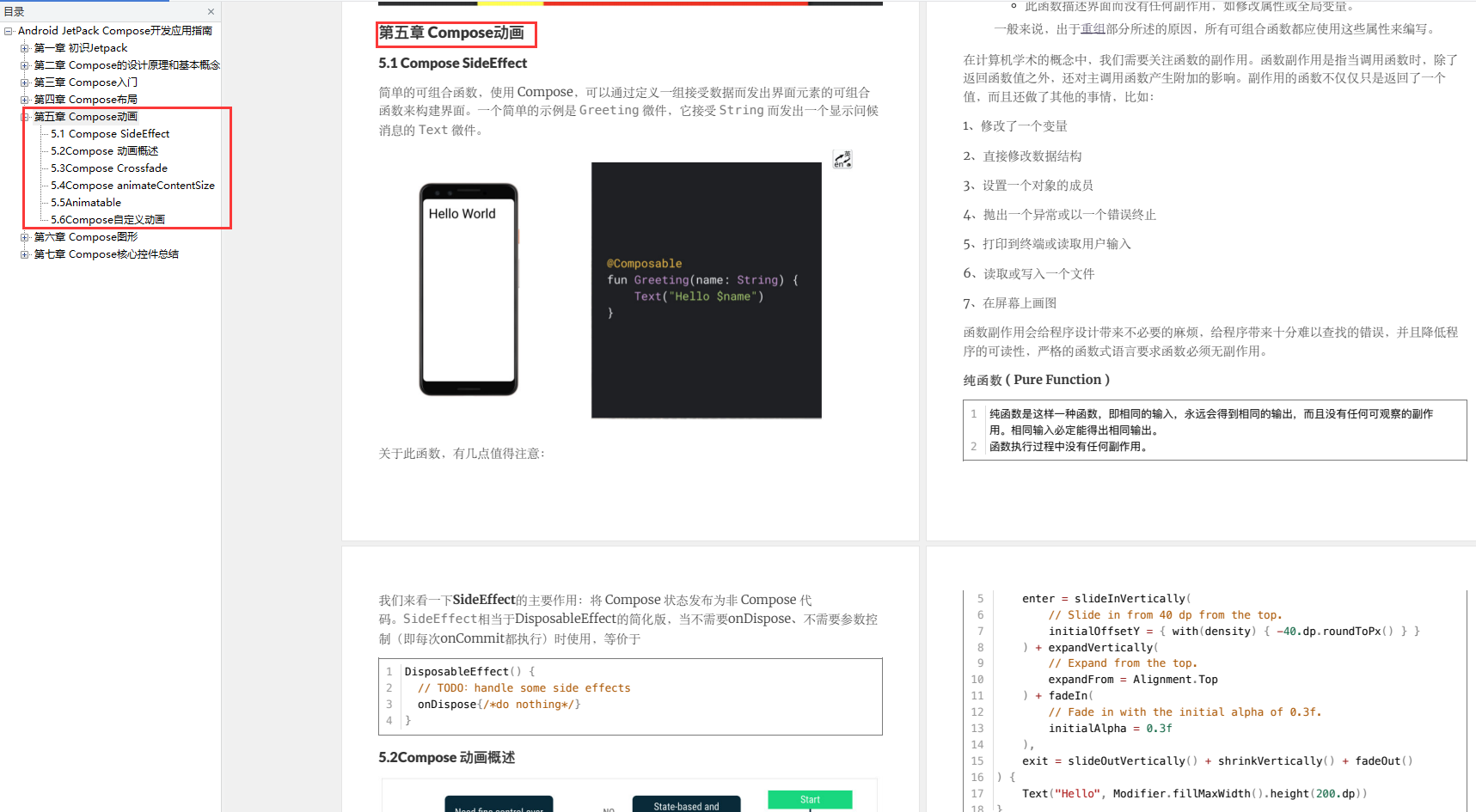The height and width of the screenshot is (812, 1476).
Task: Select 5.2 Compose 动画概述 entry
Action: 103,150
